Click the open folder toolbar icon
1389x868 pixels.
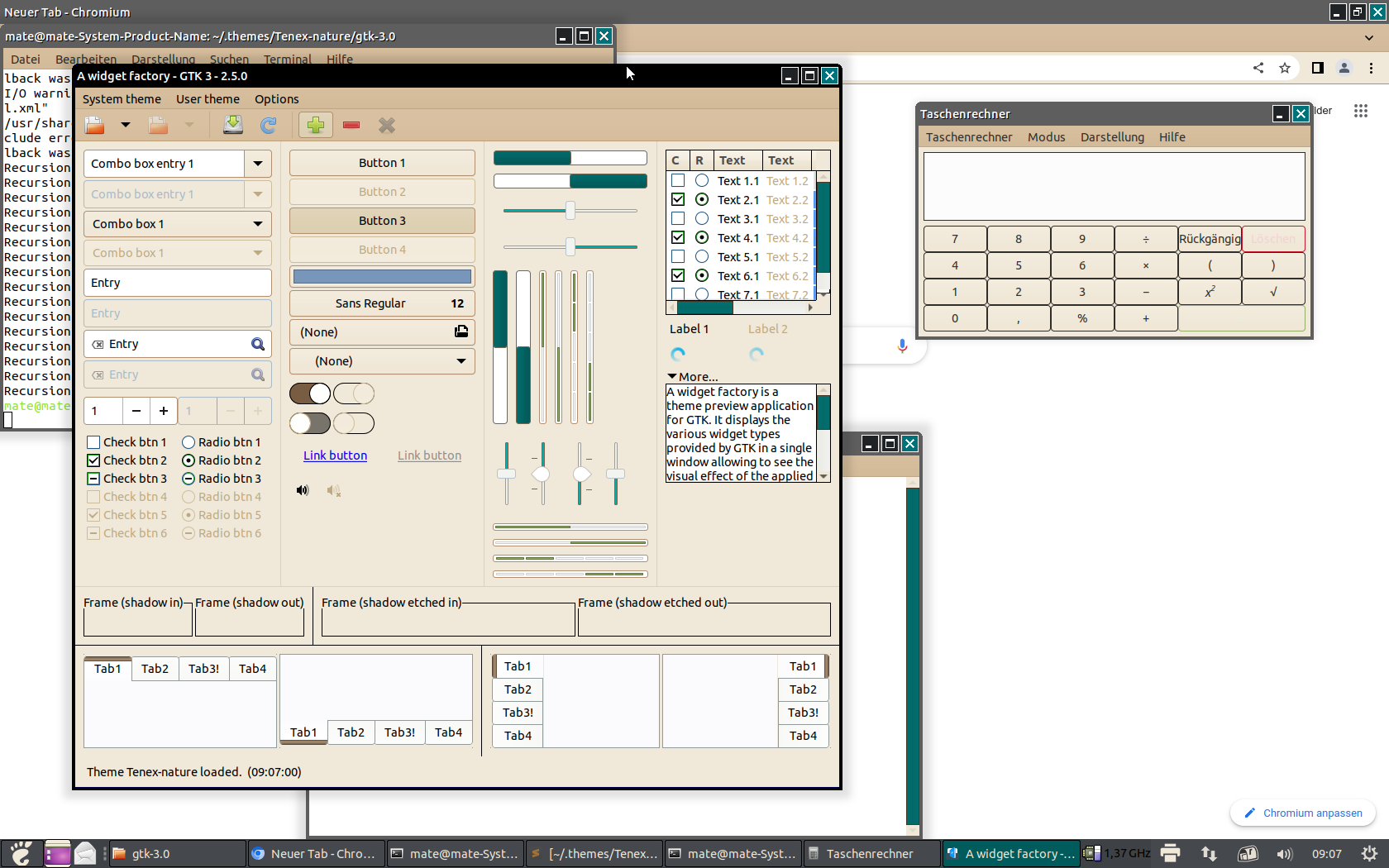(x=95, y=125)
